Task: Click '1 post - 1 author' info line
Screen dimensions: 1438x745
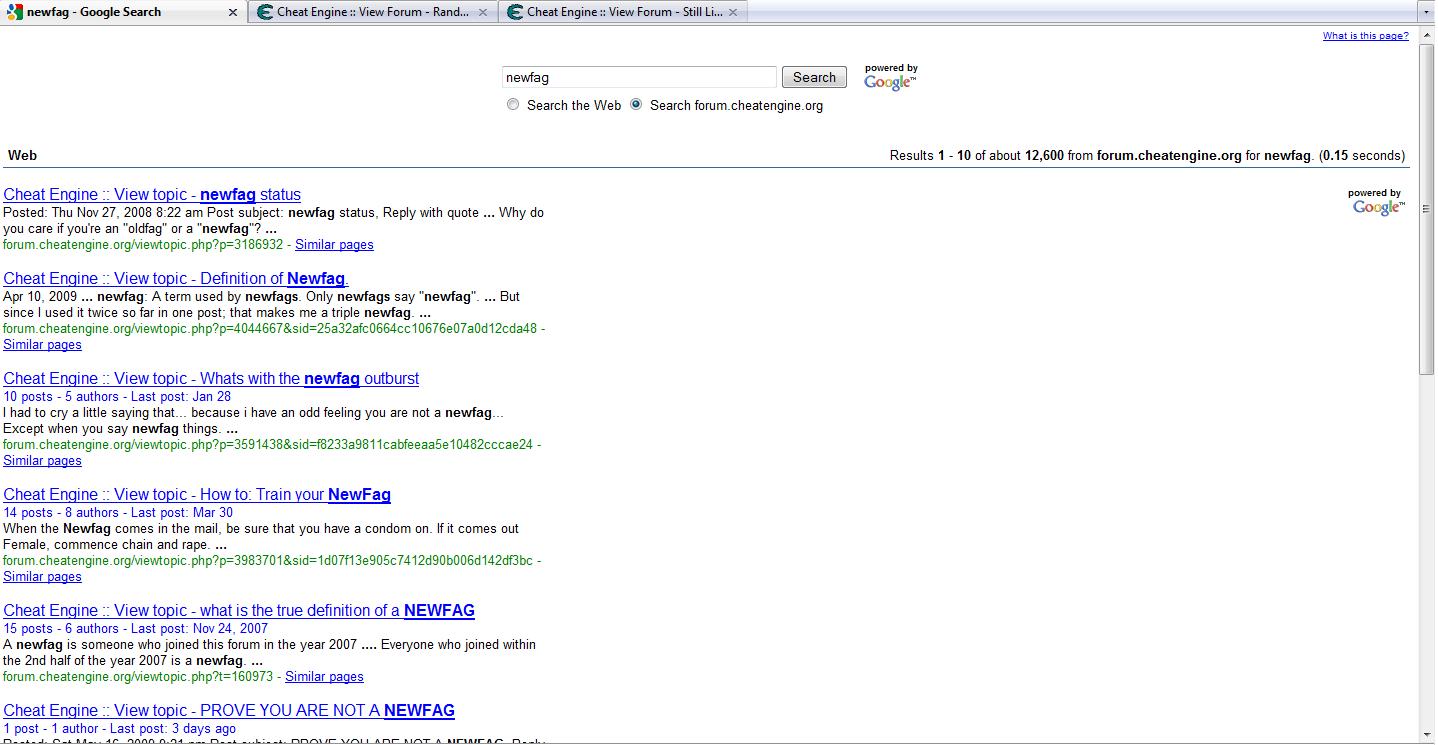Action: pyautogui.click(x=120, y=729)
